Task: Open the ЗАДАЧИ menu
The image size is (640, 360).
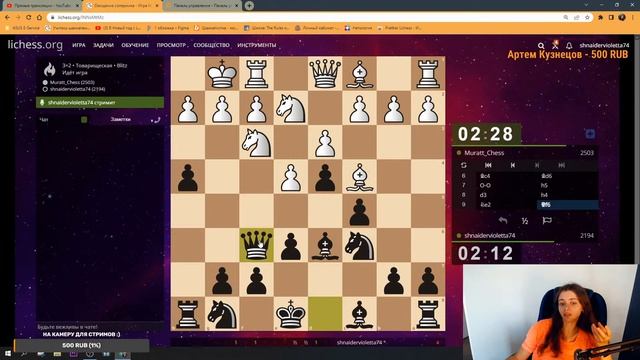Action: tap(103, 45)
